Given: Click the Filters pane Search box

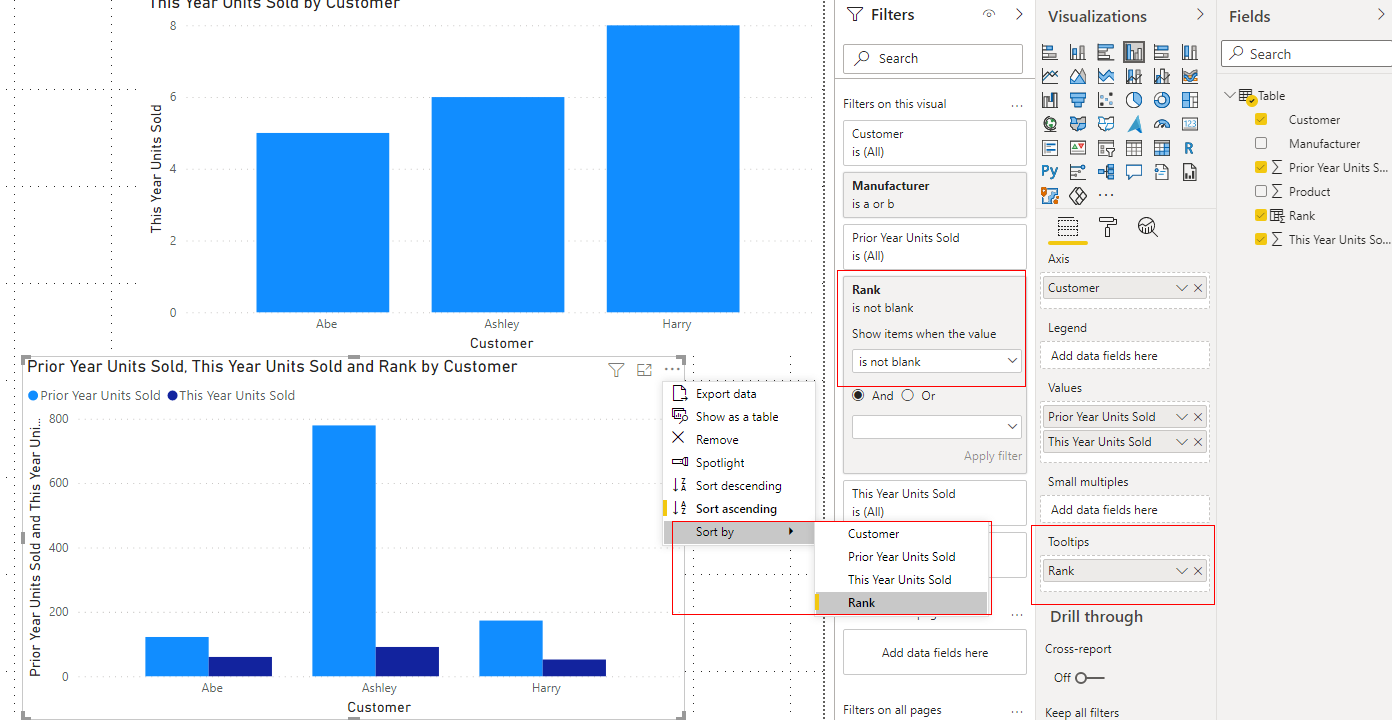Looking at the screenshot, I should tap(933, 59).
